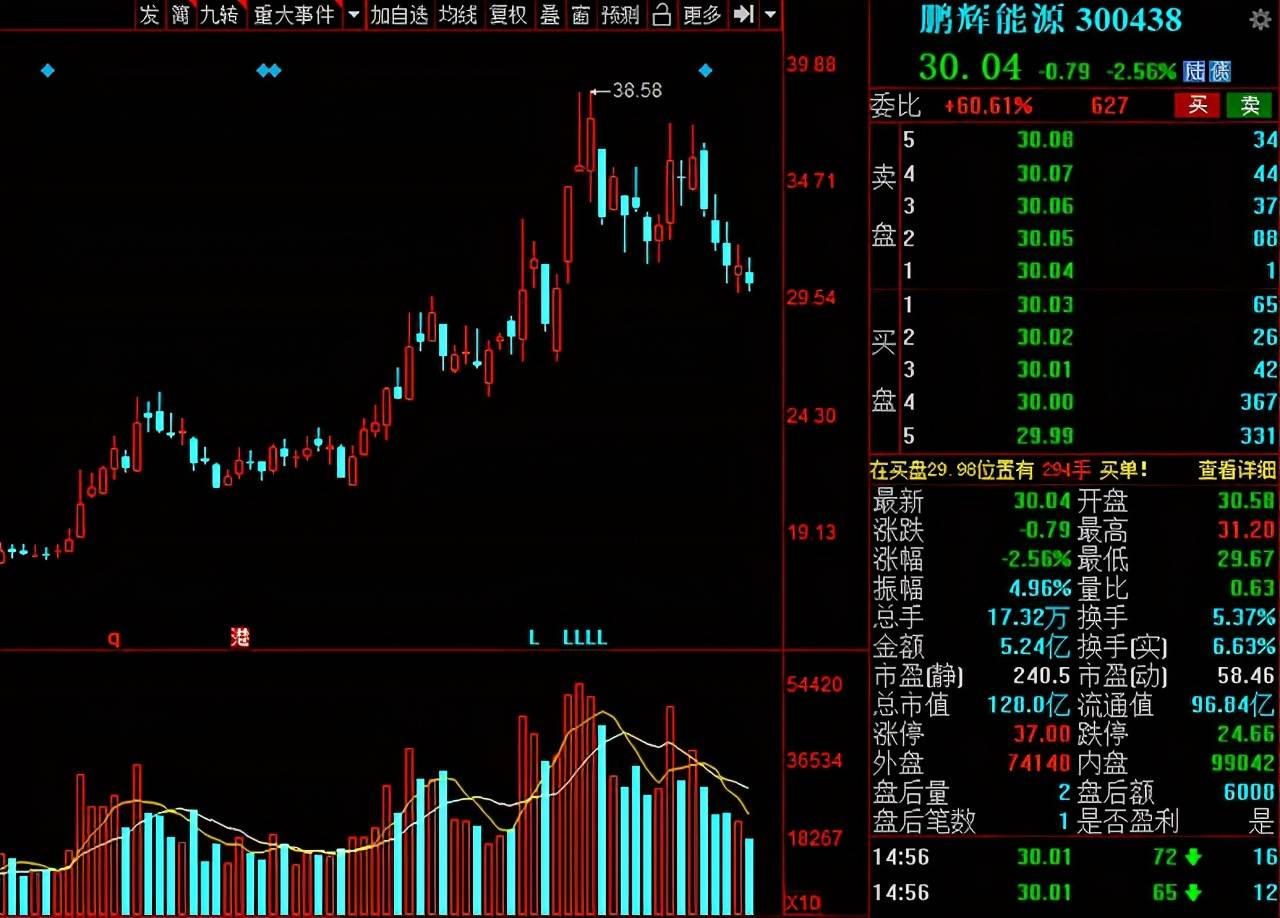
Task: Click the 39.88 price axis label
Action: [812, 64]
